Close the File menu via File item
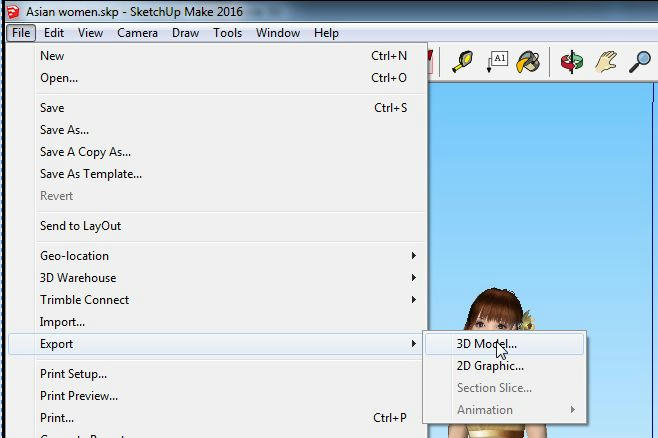This screenshot has width=658, height=438. (x=21, y=33)
